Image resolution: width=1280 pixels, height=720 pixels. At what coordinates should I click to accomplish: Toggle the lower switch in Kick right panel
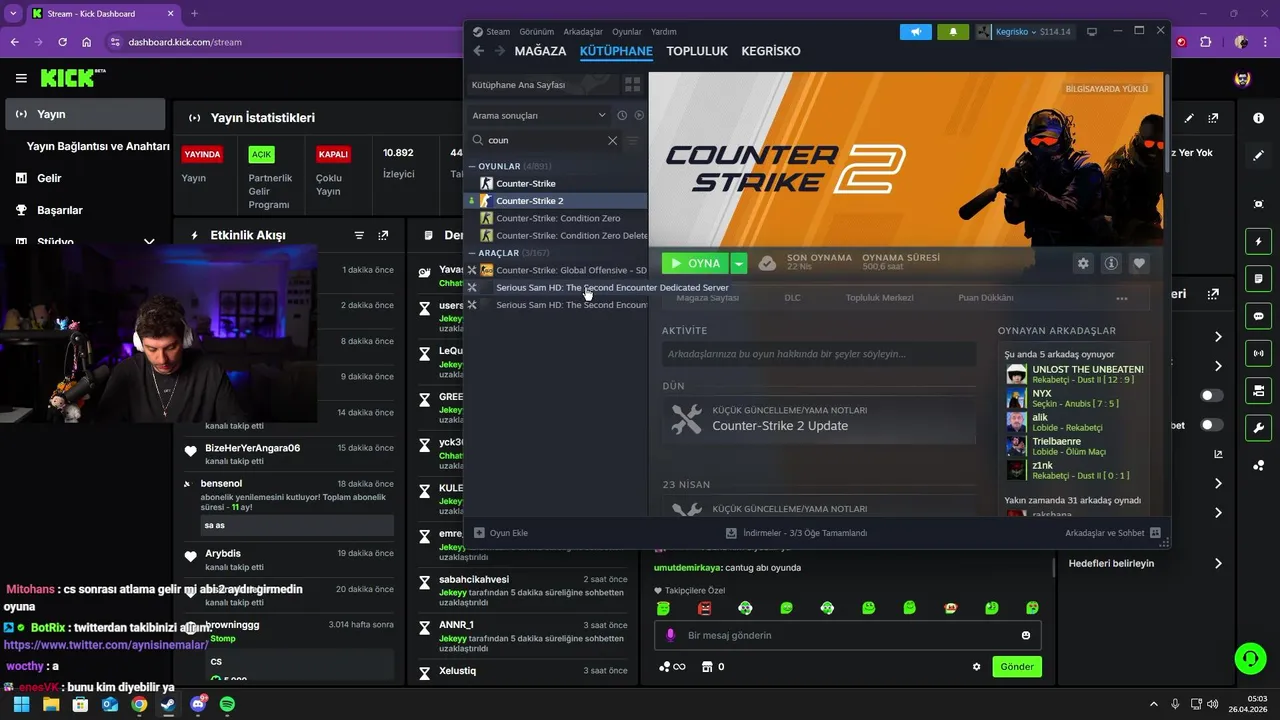coord(1211,425)
